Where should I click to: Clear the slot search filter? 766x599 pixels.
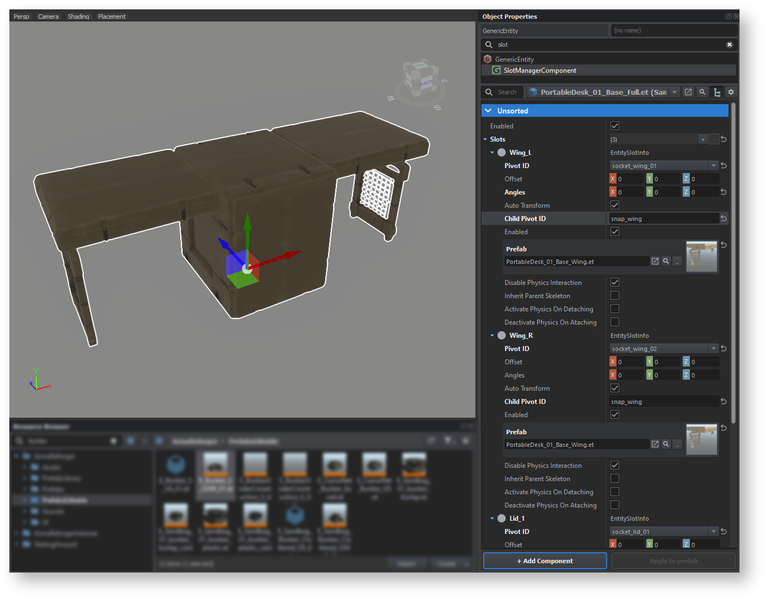pyautogui.click(x=729, y=45)
